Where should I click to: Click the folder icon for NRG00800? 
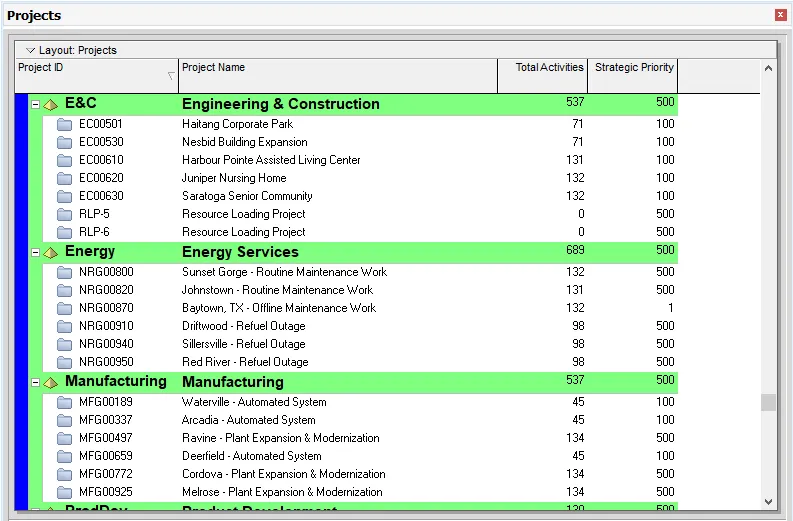65,272
